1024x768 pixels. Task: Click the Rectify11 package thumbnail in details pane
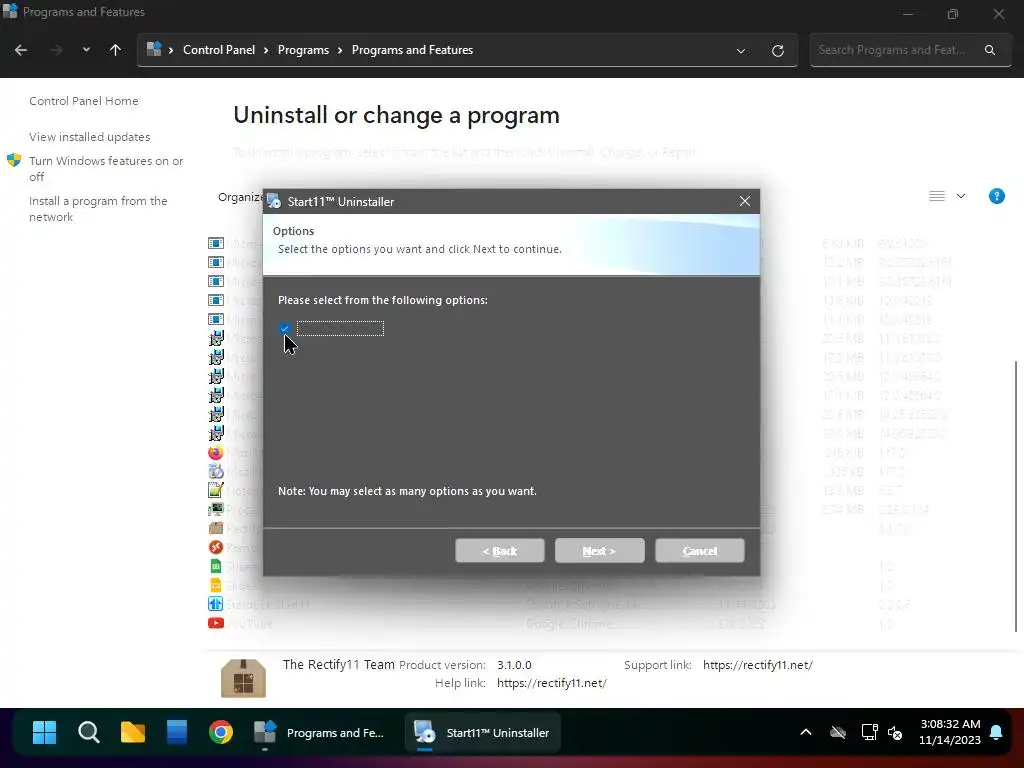click(243, 678)
